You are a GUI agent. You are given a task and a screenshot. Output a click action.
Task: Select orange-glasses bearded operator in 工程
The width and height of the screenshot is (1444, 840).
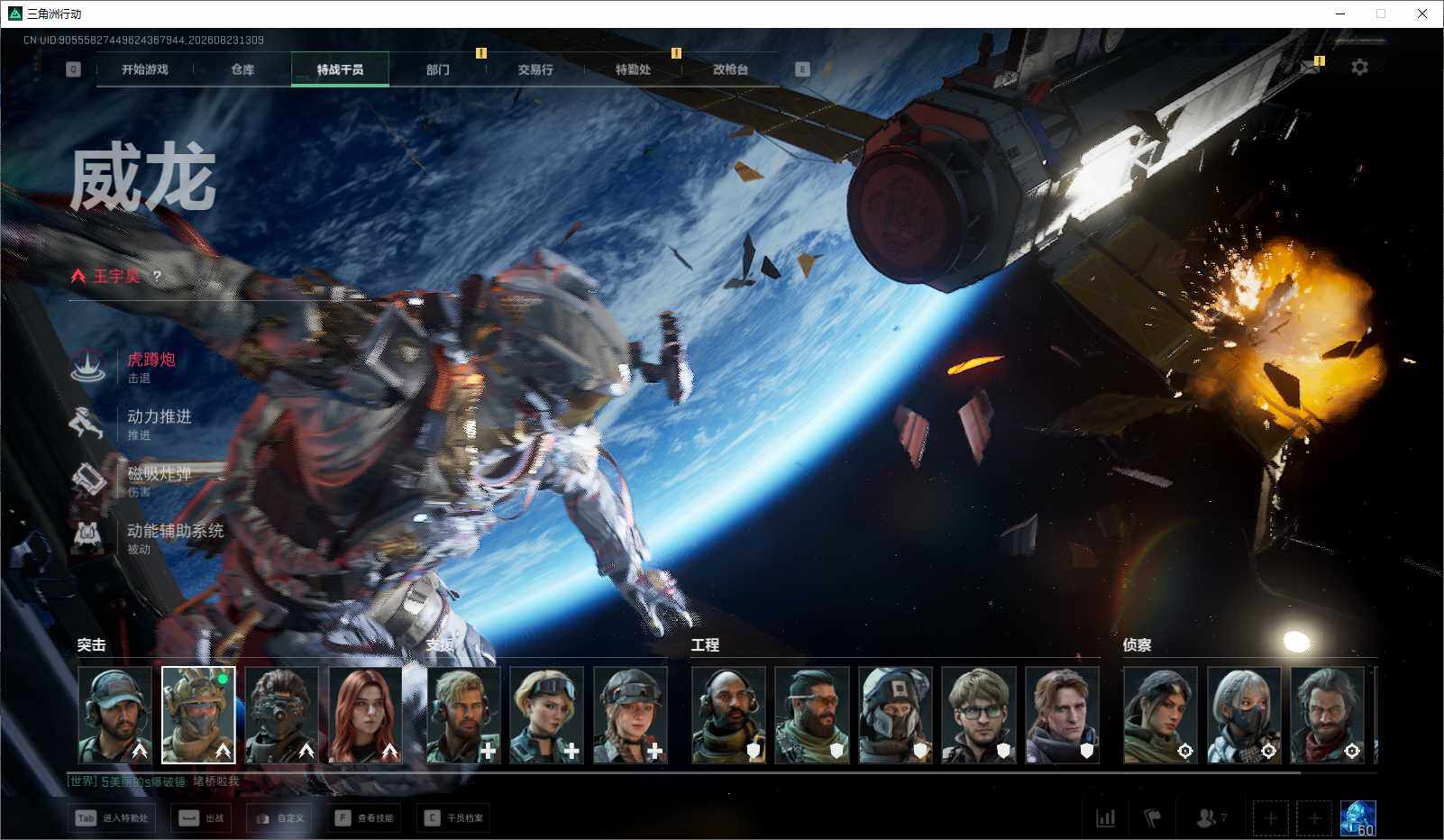coord(811,715)
